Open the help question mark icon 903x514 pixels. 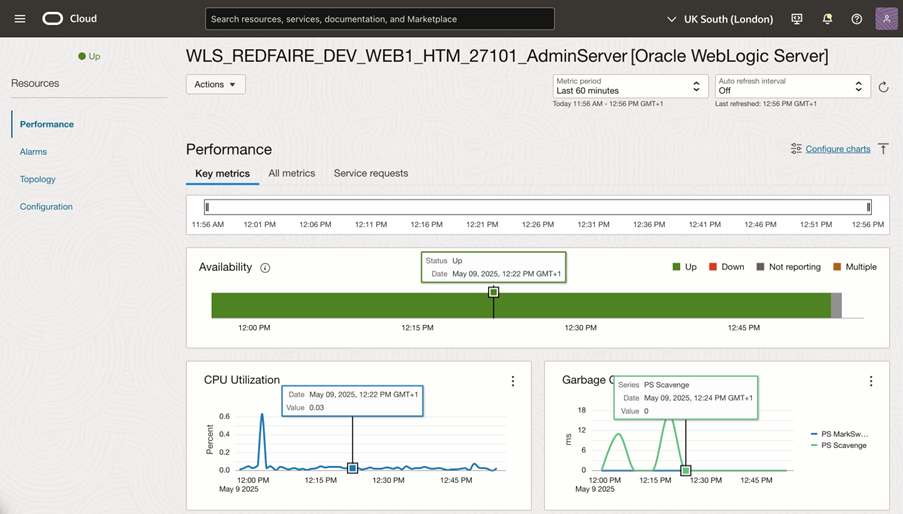856,19
